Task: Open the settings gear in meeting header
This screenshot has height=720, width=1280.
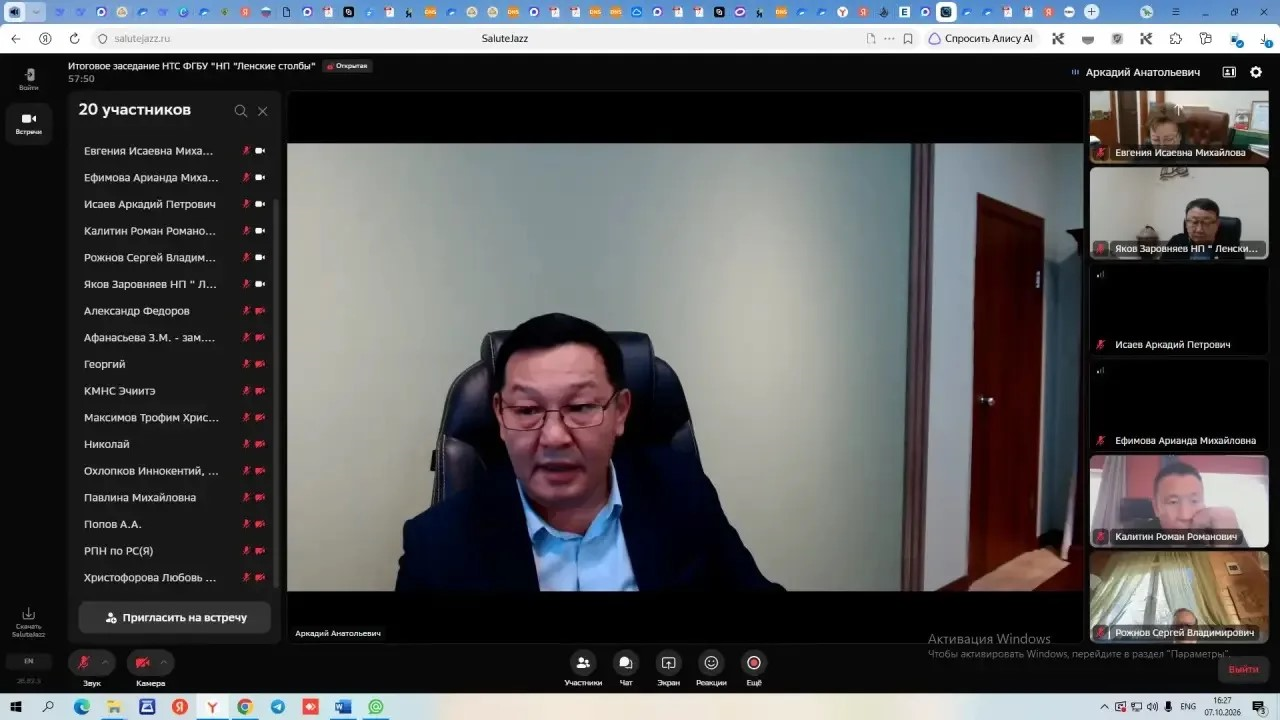Action: pos(1256,72)
